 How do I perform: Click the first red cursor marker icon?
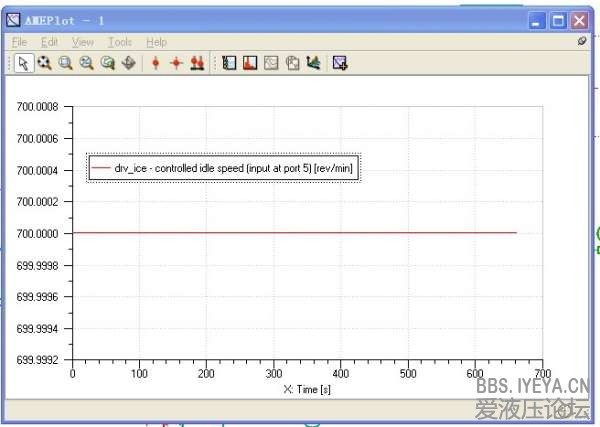[156, 63]
